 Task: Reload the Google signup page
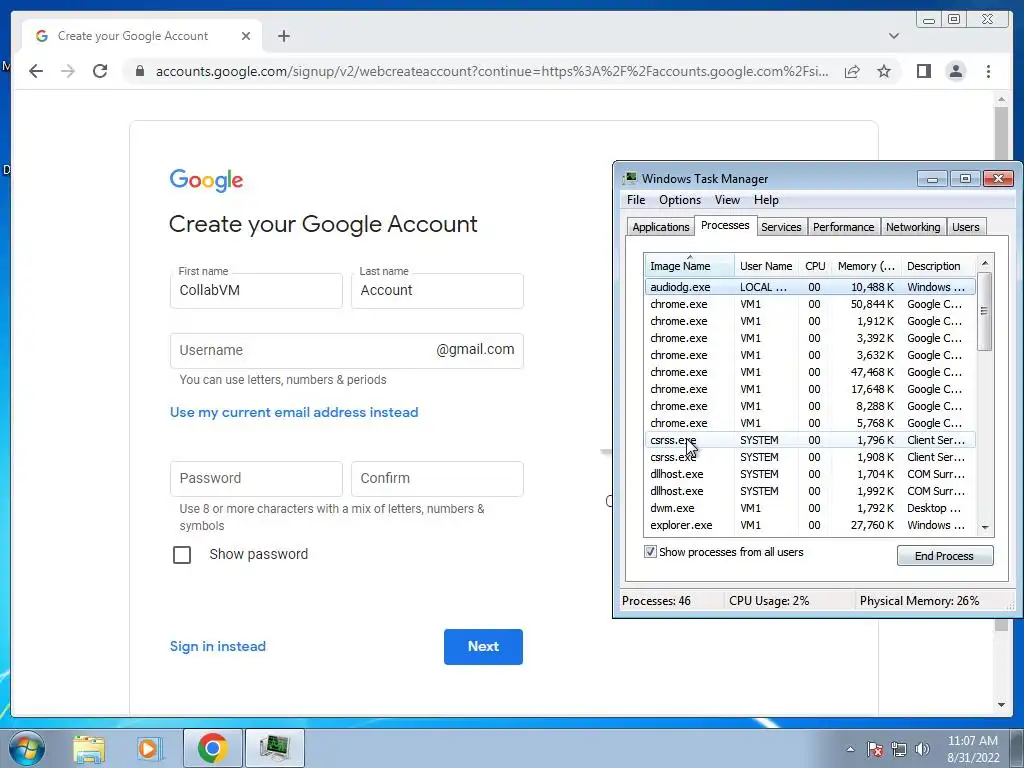tap(100, 71)
